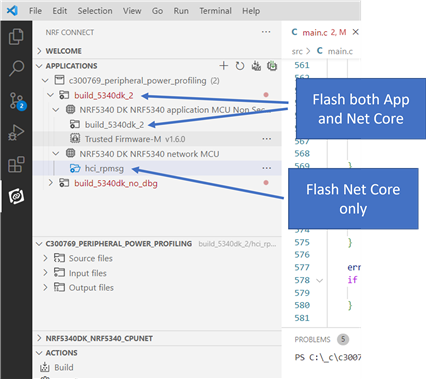Screen dimensions: 426x379
Task: Open the Help menu
Action: point(251,11)
